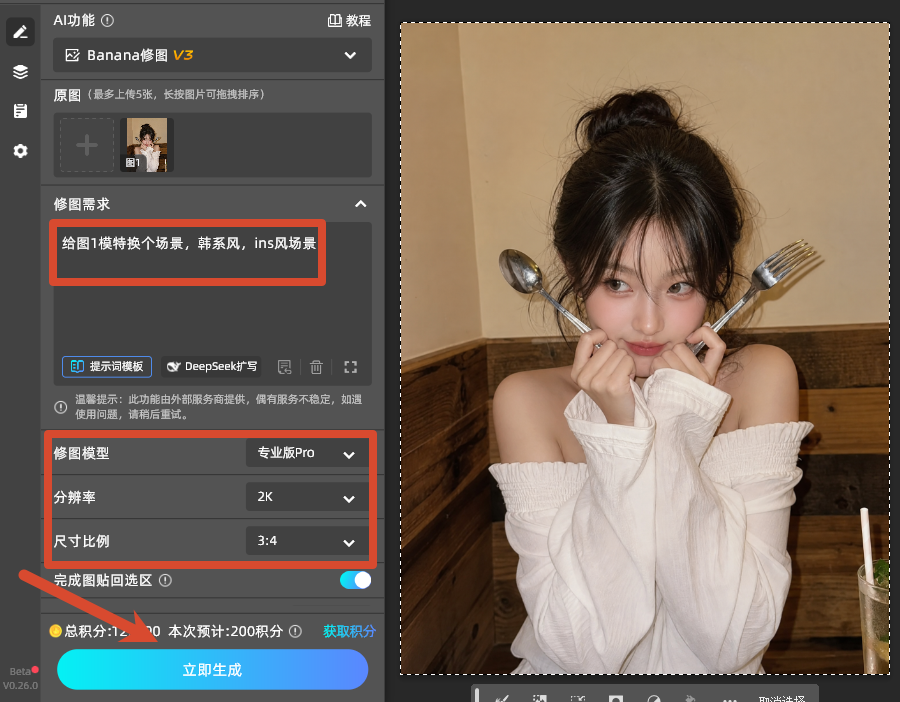This screenshot has width=900, height=702.
Task: Expand the prompt box to fullscreen
Action: pos(351,367)
